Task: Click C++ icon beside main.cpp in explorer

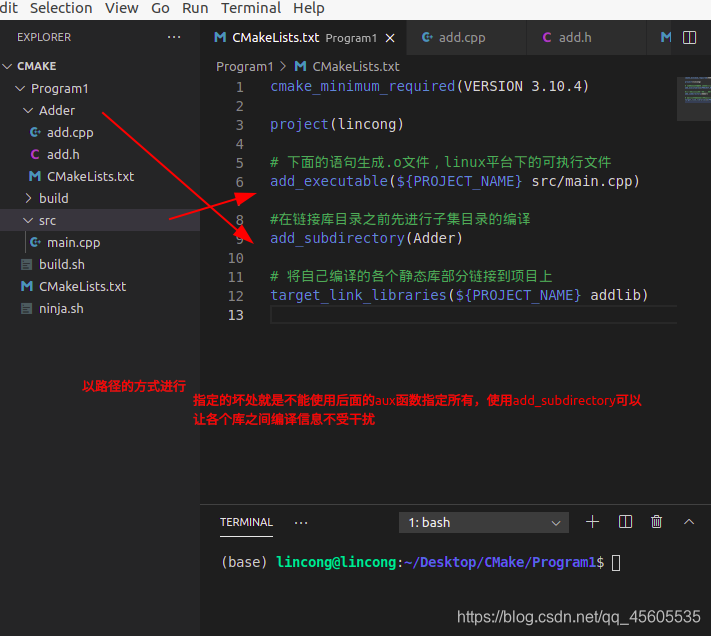Action: pos(35,243)
